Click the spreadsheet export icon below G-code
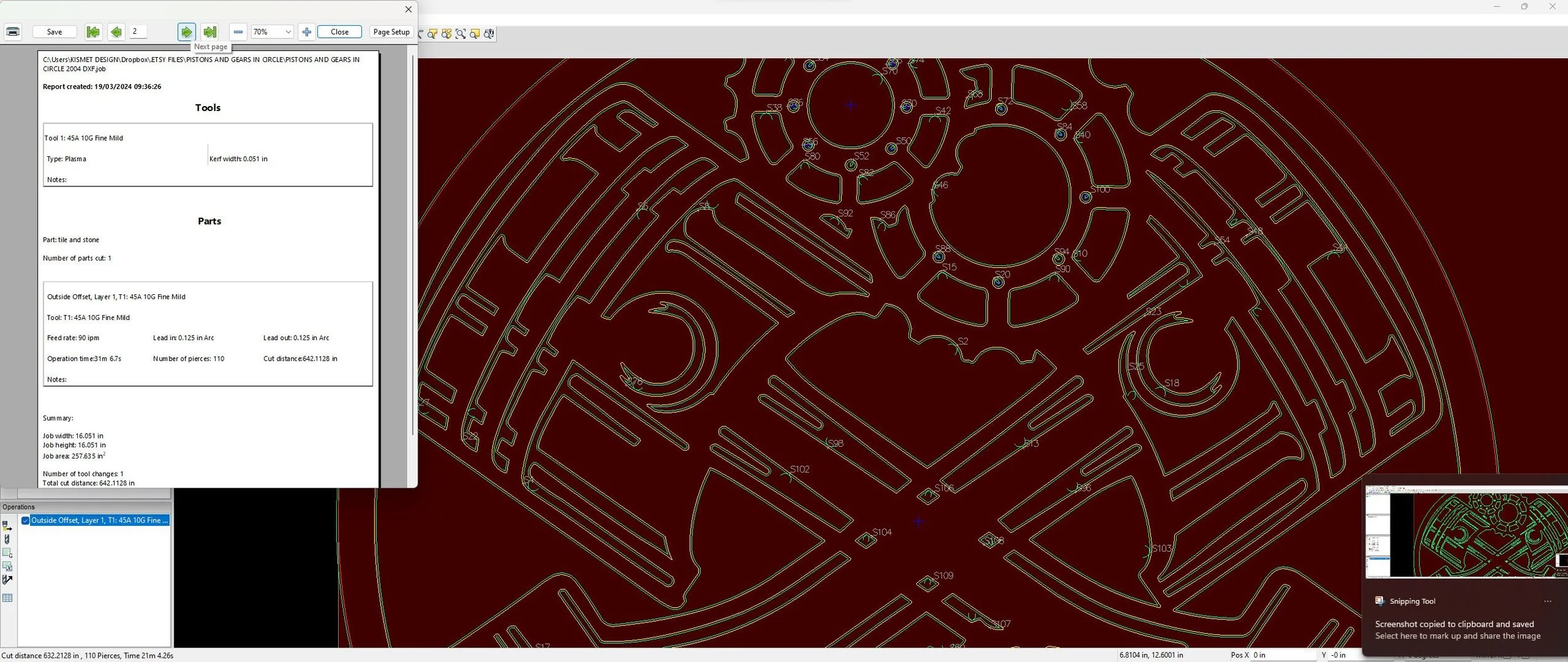This screenshot has width=1568, height=662. pyautogui.click(x=8, y=566)
